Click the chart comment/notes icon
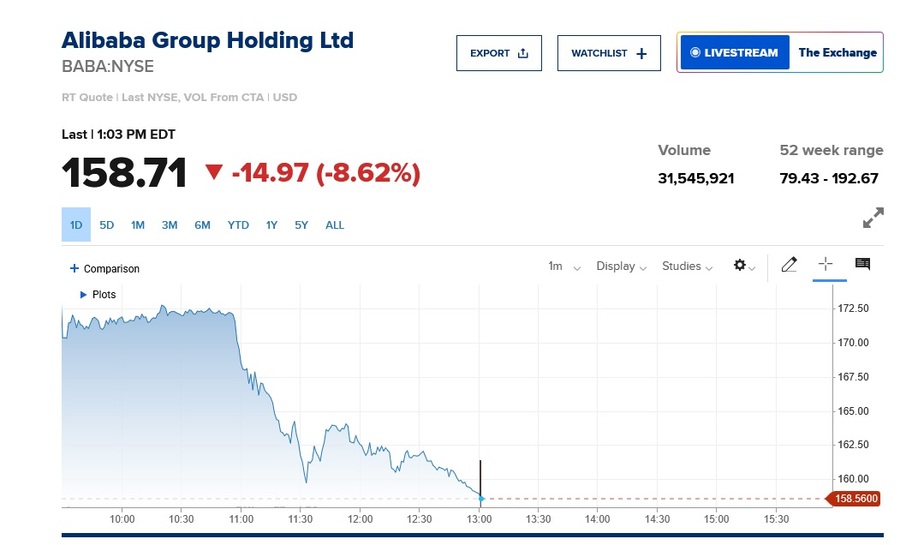The image size is (900, 545). click(x=863, y=265)
